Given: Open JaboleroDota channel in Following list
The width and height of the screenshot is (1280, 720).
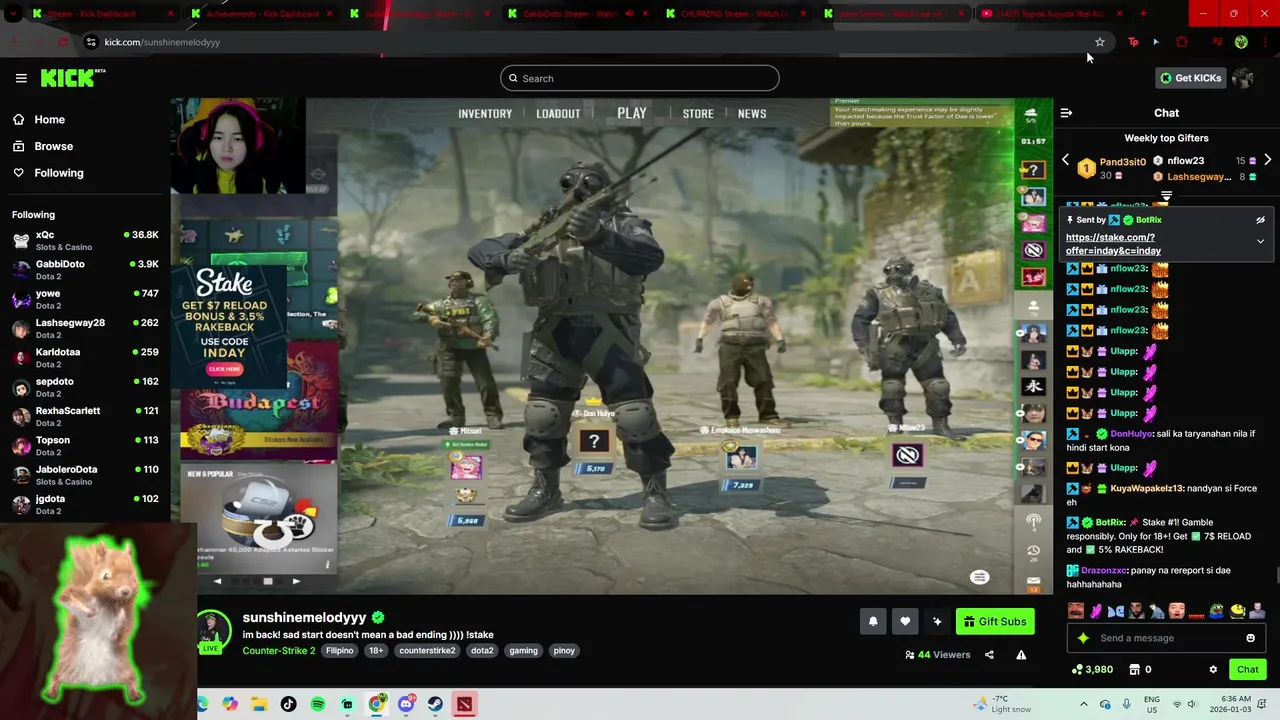Looking at the screenshot, I should pos(85,475).
